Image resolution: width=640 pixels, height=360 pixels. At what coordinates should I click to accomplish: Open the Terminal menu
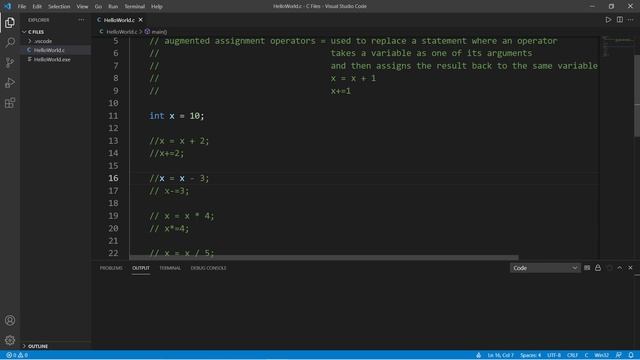[x=134, y=6]
